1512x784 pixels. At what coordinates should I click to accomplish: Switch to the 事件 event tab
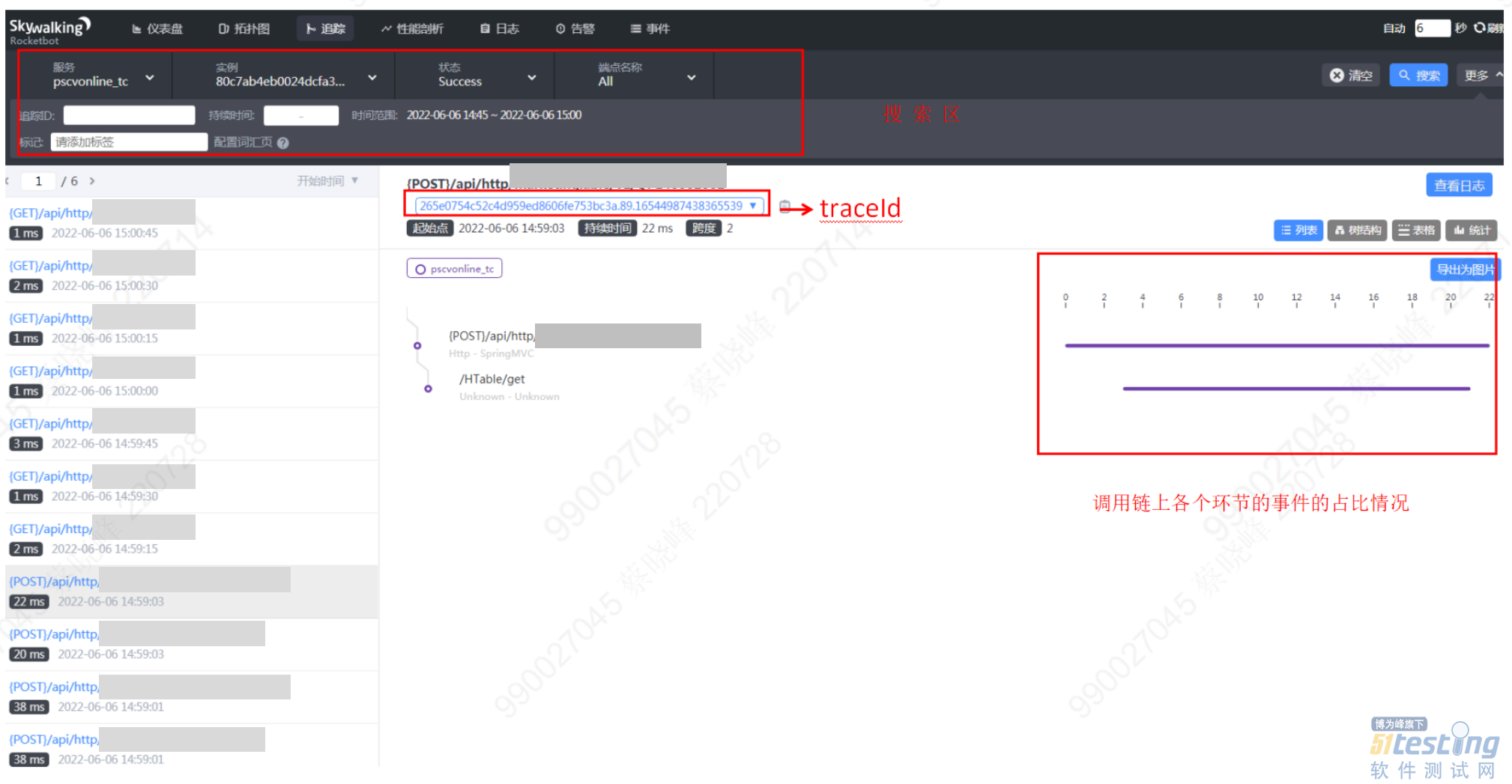[650, 28]
